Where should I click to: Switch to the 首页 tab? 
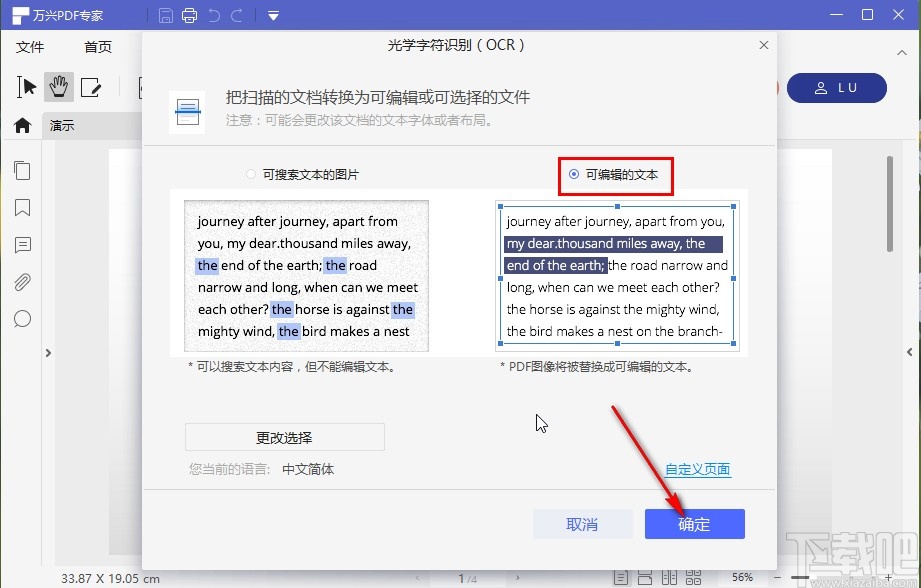(x=97, y=46)
